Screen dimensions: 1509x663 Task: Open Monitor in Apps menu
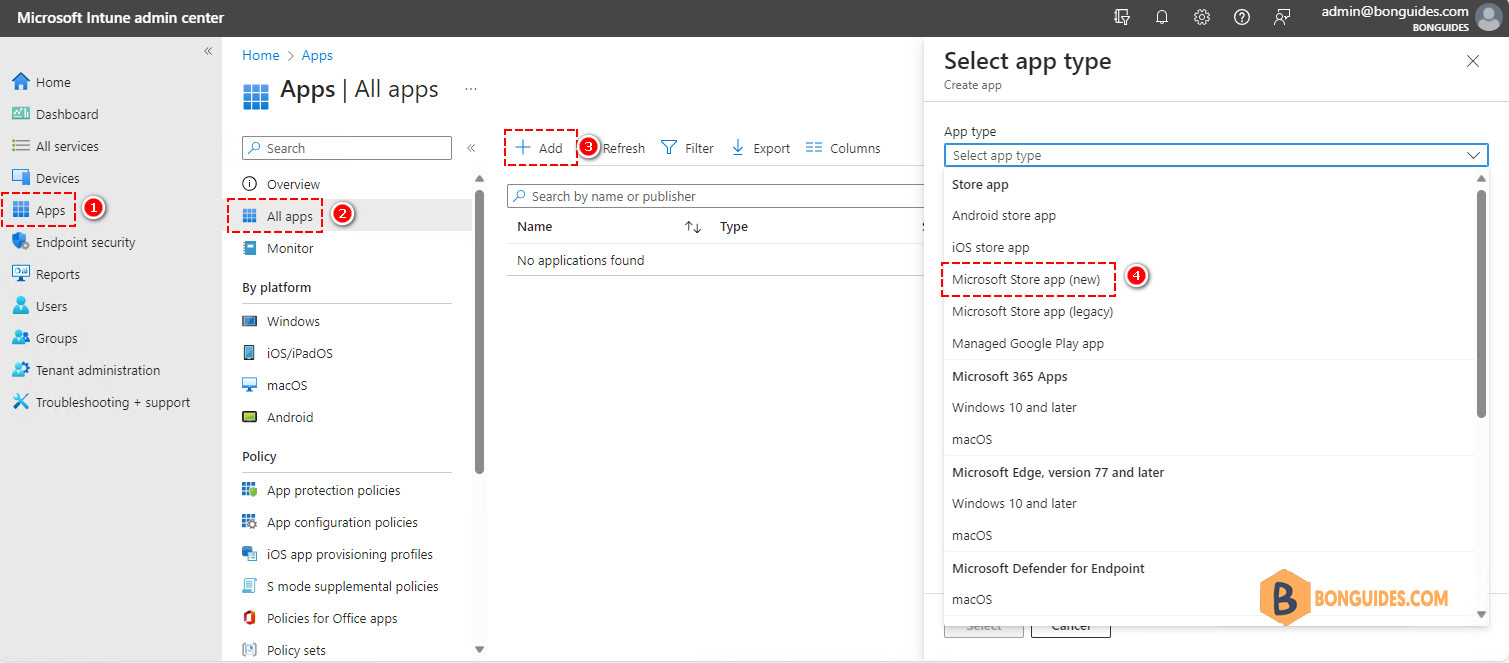(x=290, y=248)
